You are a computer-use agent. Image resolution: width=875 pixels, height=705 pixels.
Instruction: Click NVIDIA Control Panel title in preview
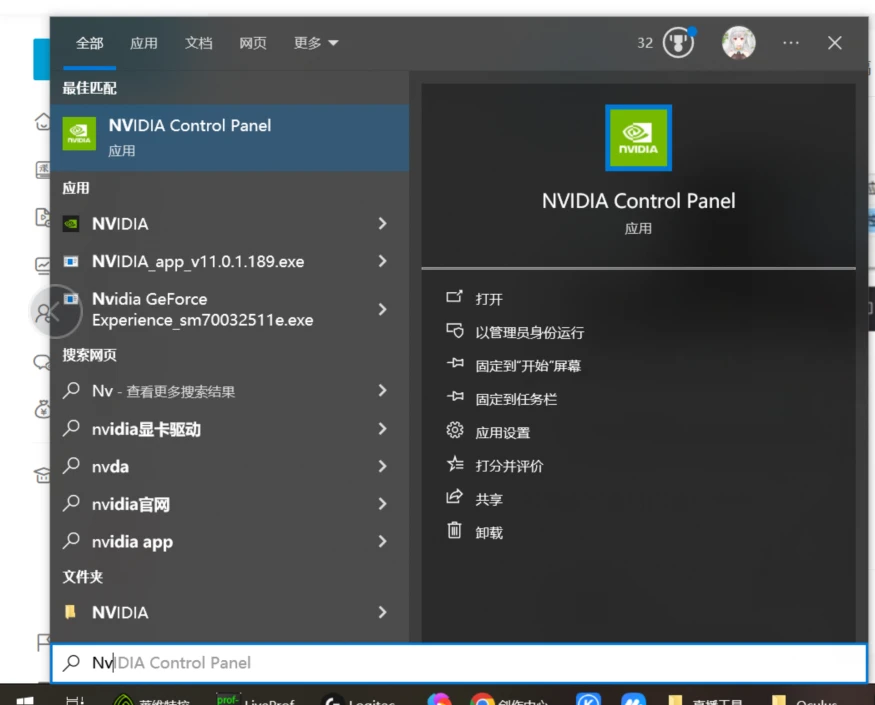click(638, 201)
